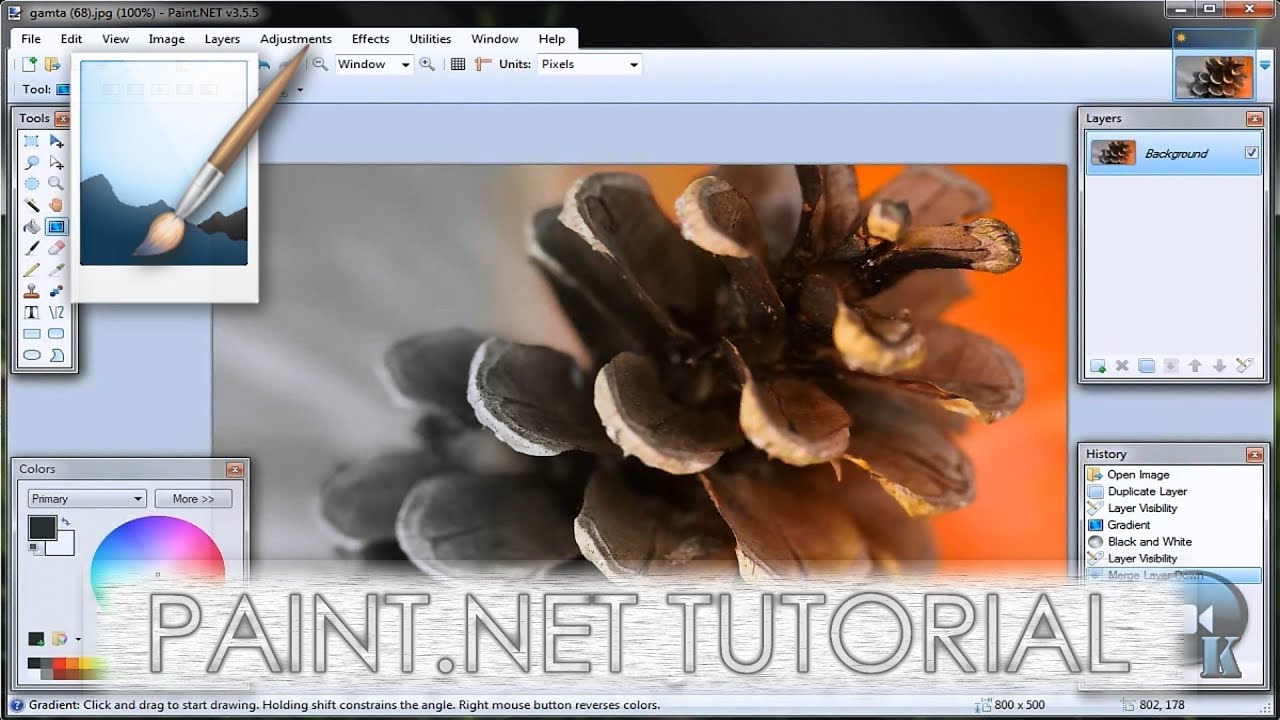Toggle the pixel grid toolbar icon
Screen dimensions: 1280x720
click(x=458, y=64)
